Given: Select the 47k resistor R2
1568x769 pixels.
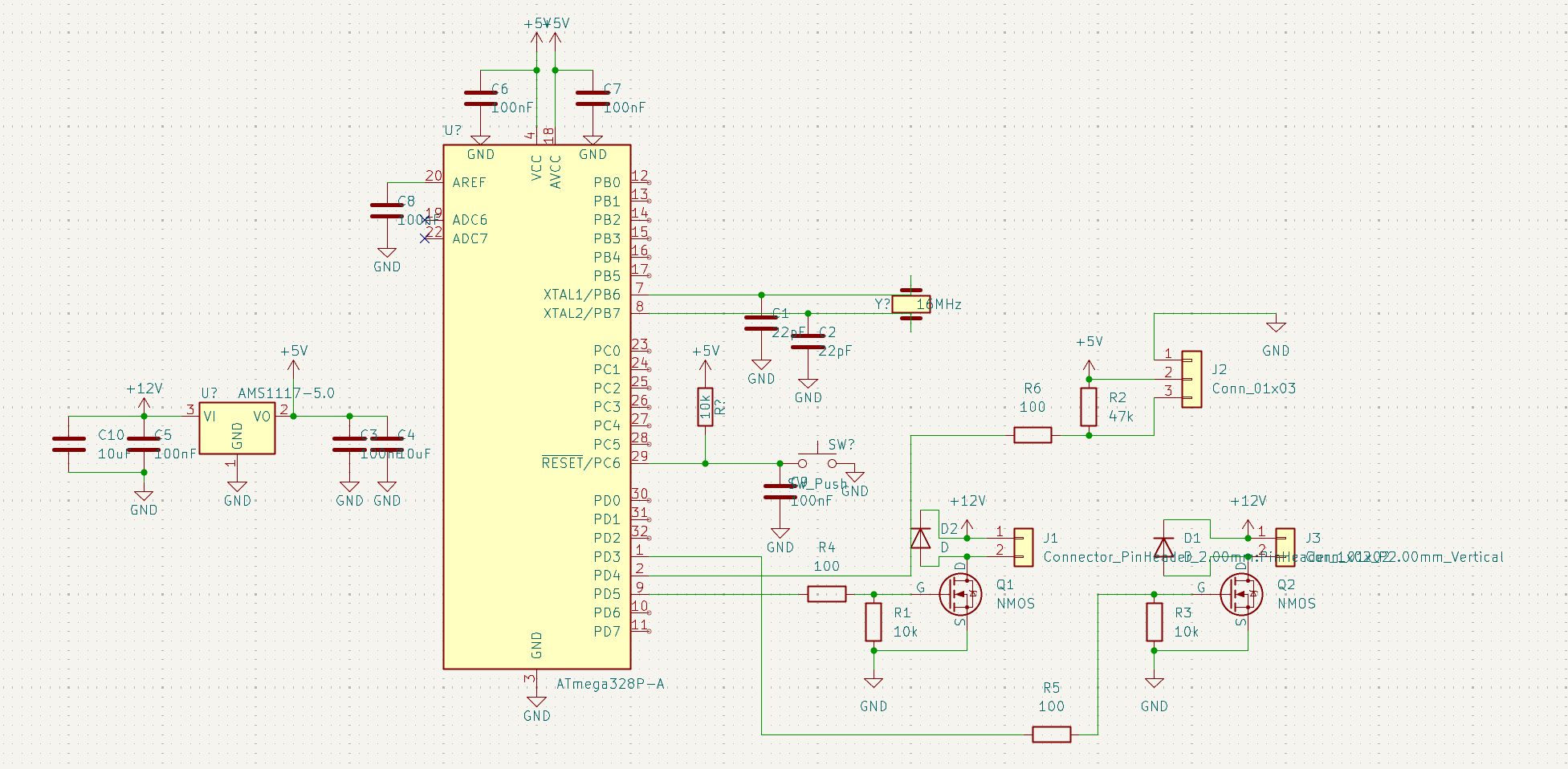Looking at the screenshot, I should tap(1089, 405).
